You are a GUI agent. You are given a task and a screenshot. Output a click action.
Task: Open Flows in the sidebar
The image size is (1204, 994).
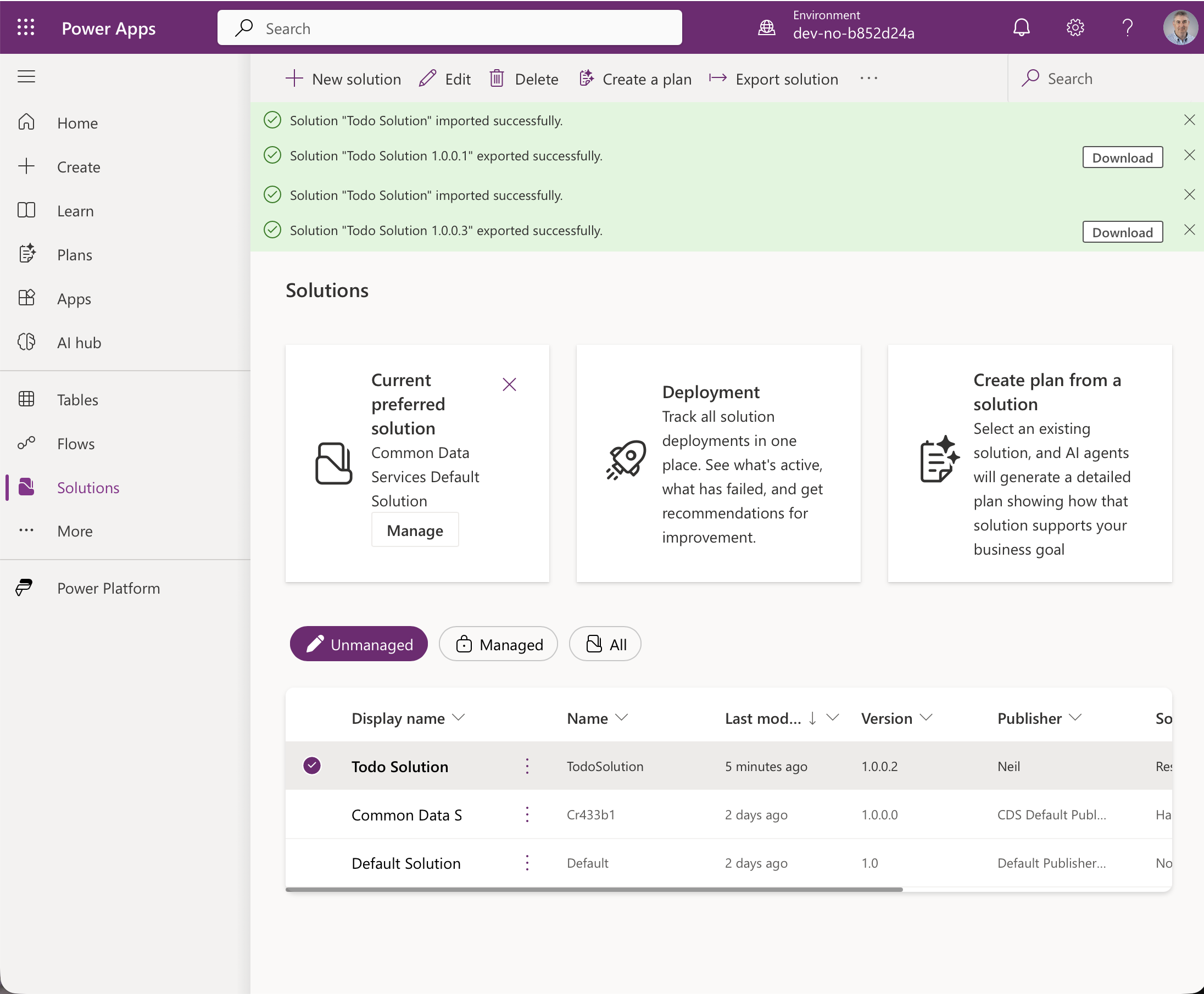point(76,444)
